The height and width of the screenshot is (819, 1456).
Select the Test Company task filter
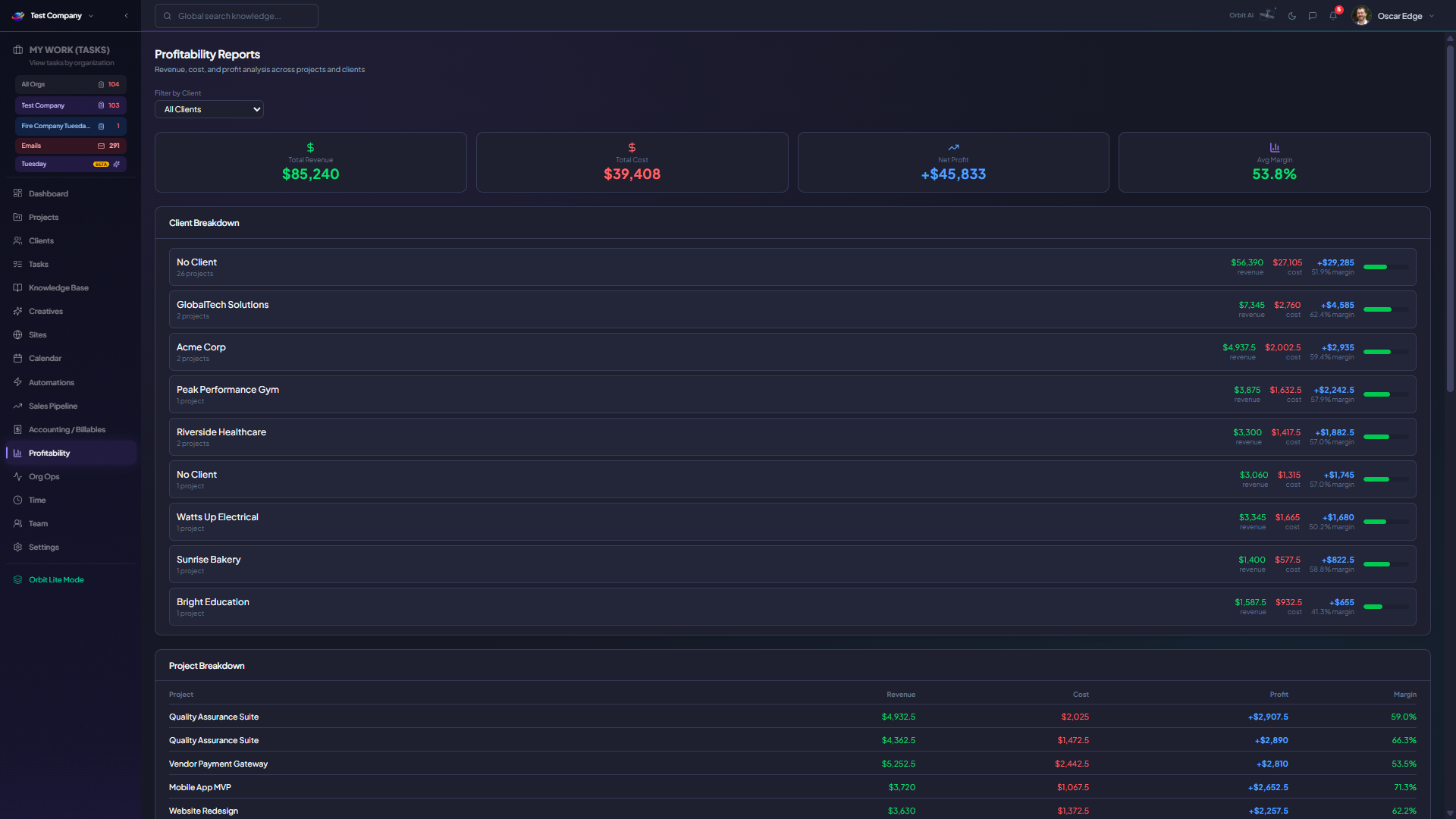point(71,105)
